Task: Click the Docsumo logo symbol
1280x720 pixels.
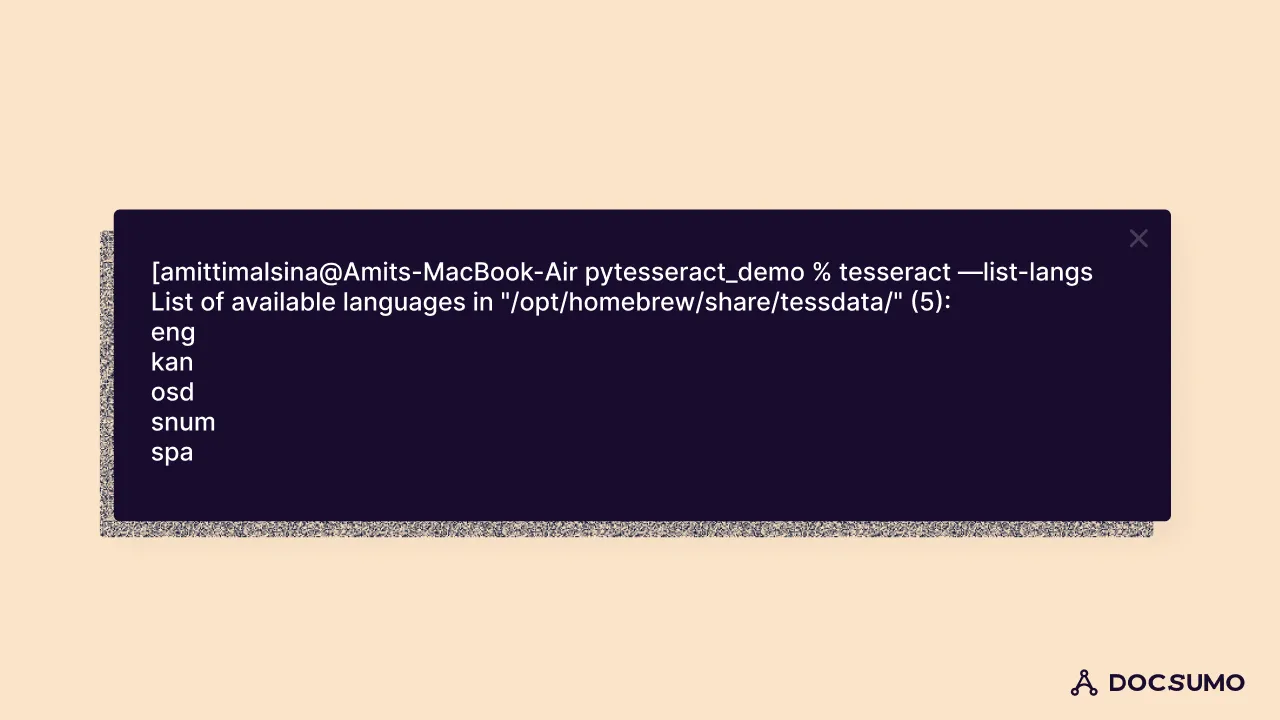Action: tap(1084, 683)
